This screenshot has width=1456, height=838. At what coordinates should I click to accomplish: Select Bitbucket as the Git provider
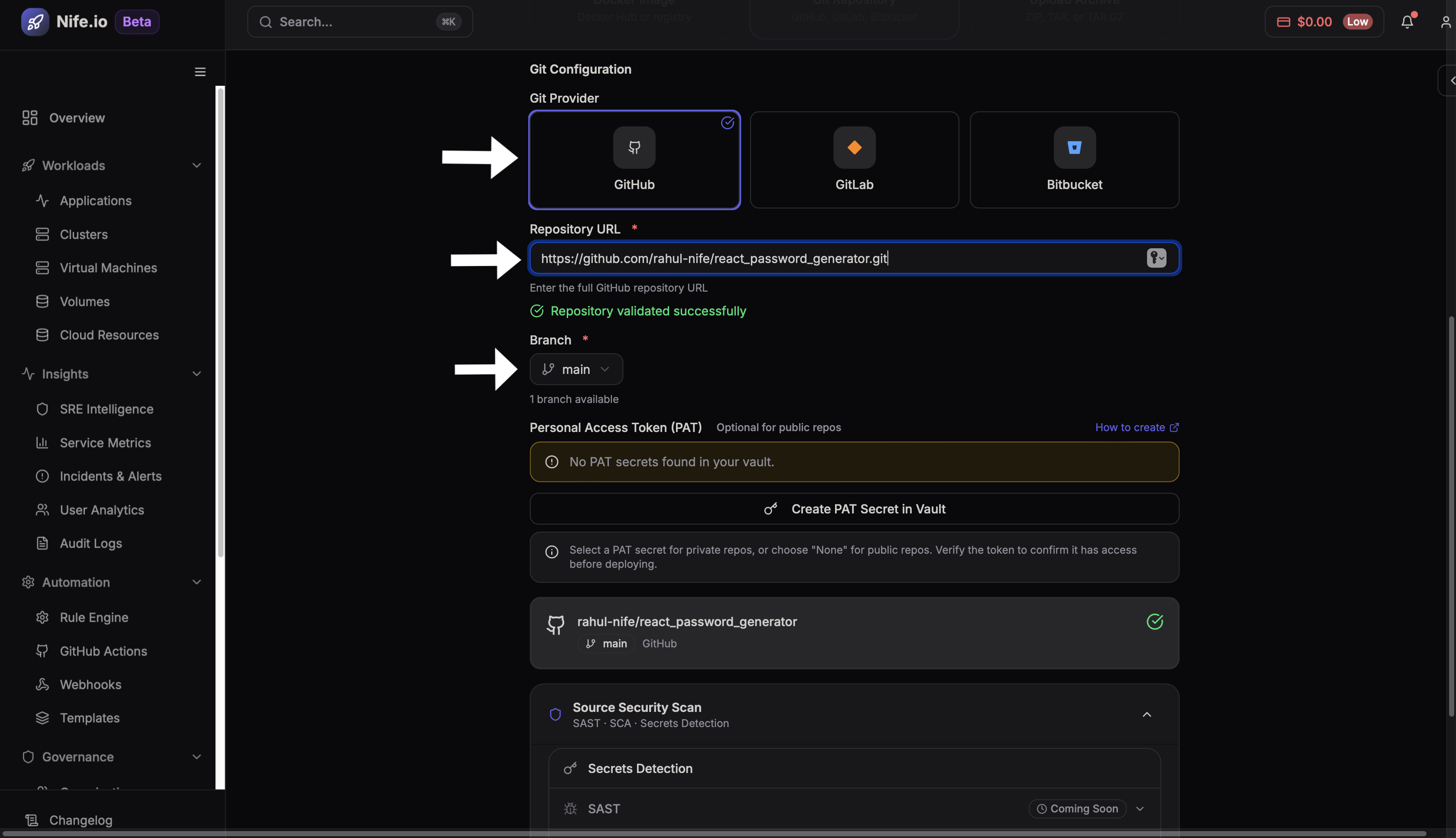click(1074, 160)
